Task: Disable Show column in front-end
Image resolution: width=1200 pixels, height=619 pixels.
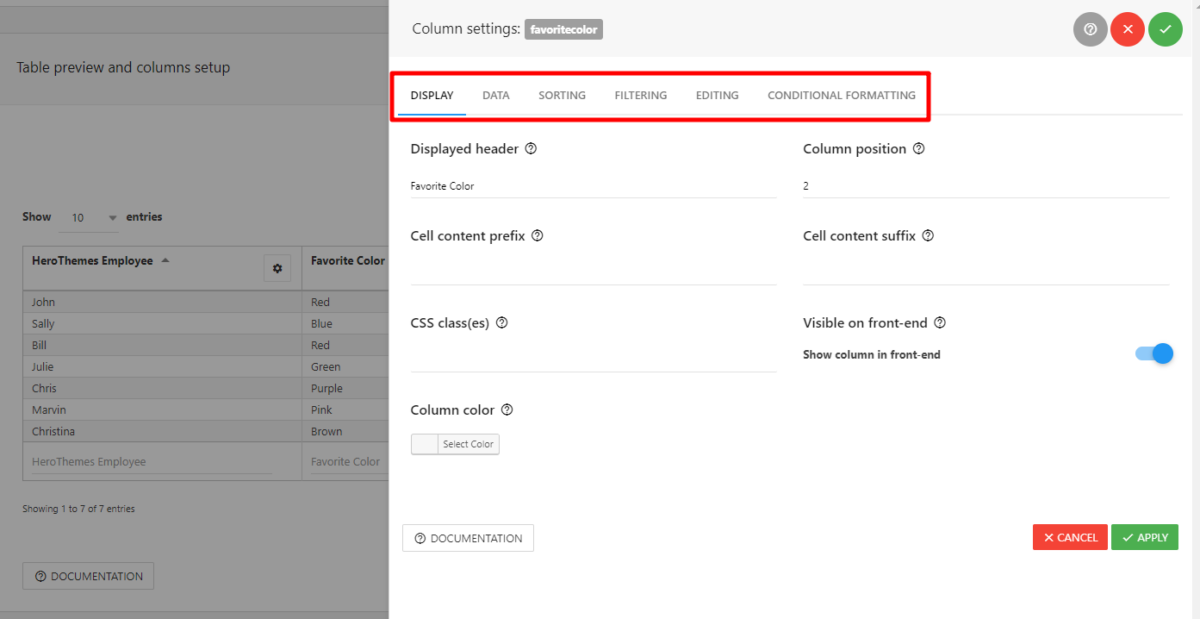Action: 1155,353
